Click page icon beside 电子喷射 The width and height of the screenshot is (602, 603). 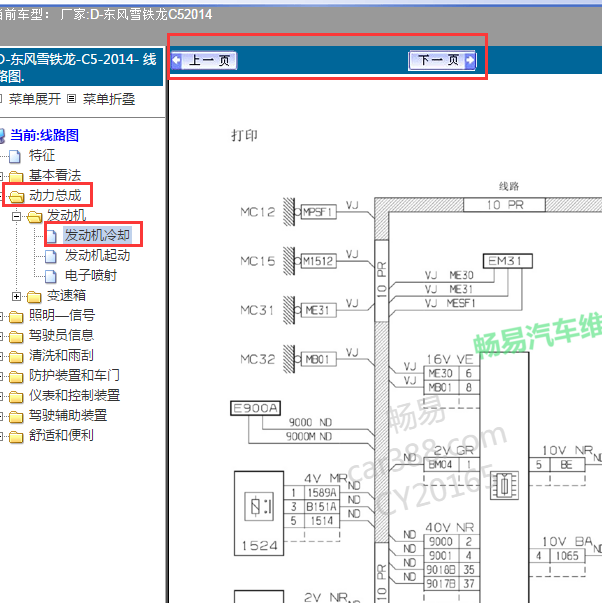click(50, 276)
